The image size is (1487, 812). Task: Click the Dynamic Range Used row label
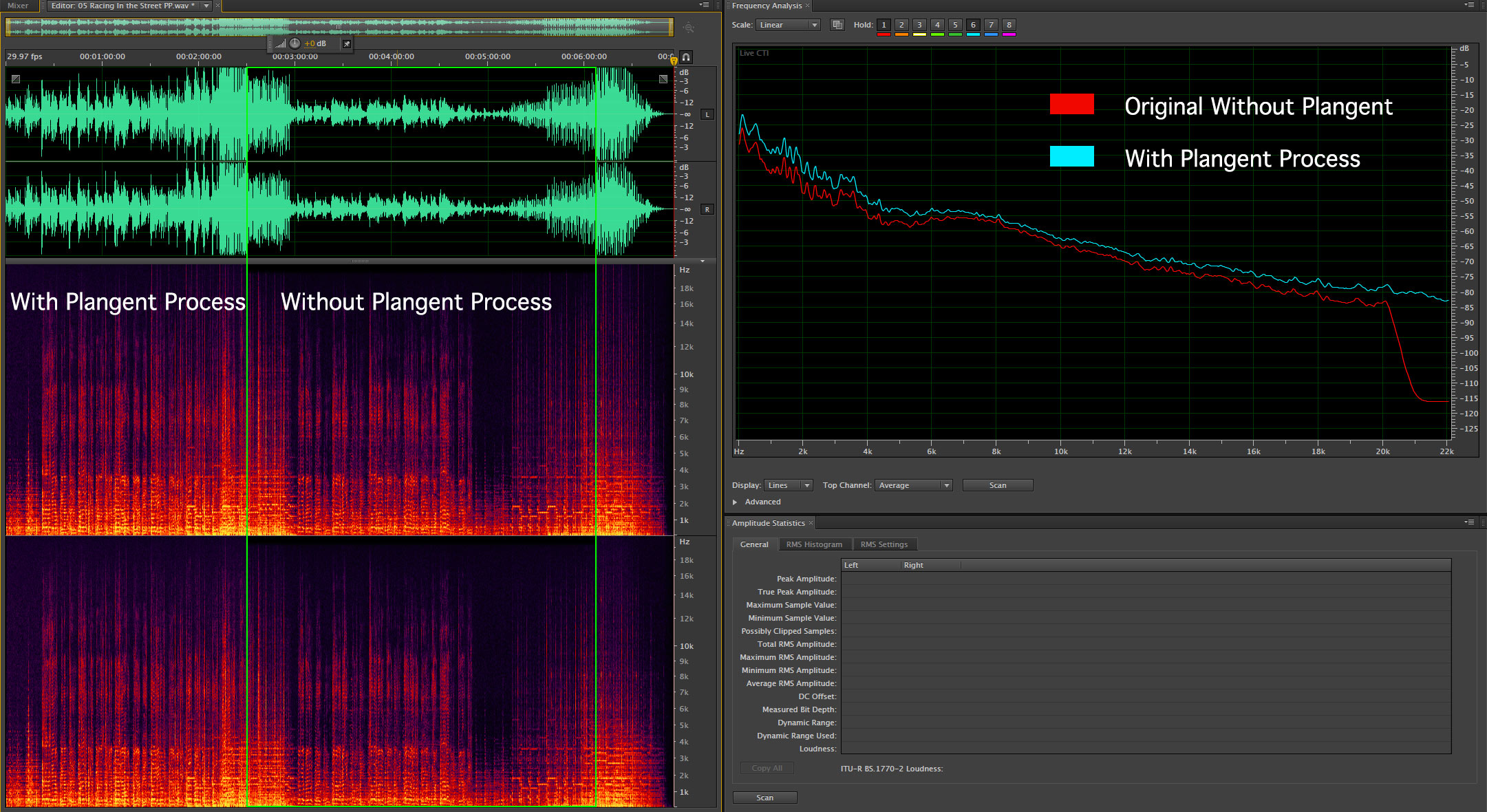[797, 736]
